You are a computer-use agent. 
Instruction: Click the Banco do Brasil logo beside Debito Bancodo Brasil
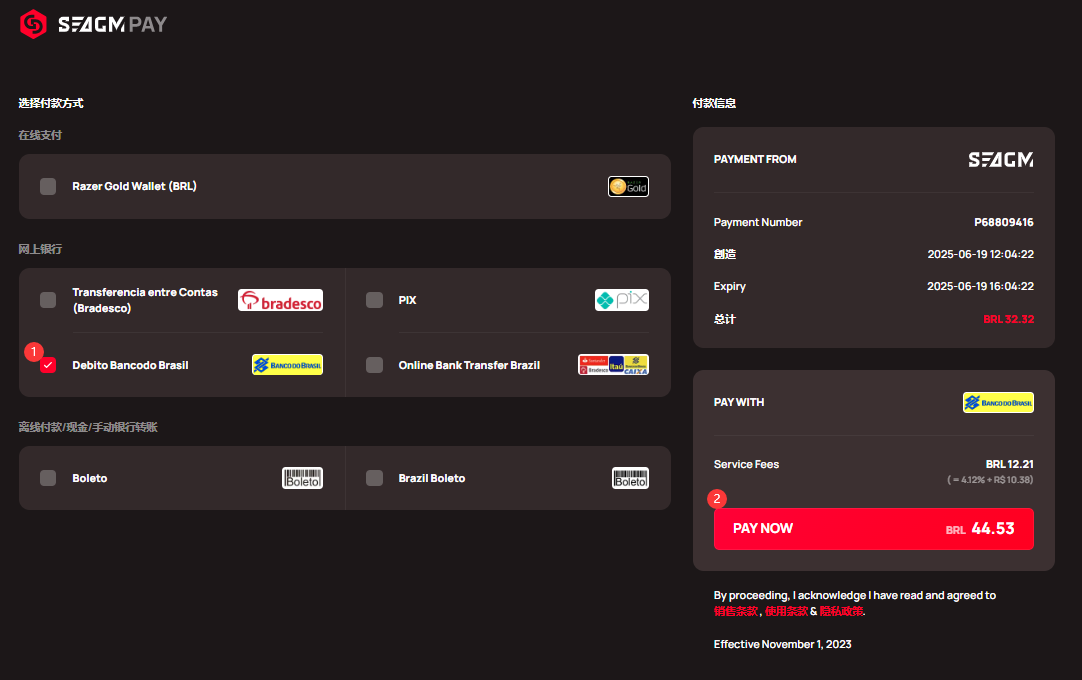[287, 365]
